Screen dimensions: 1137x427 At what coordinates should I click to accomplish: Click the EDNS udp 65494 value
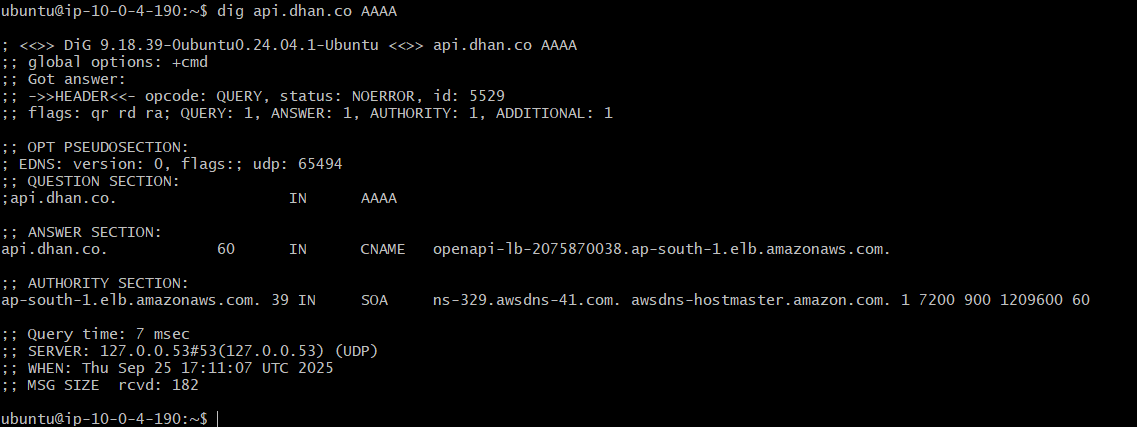(x=320, y=164)
